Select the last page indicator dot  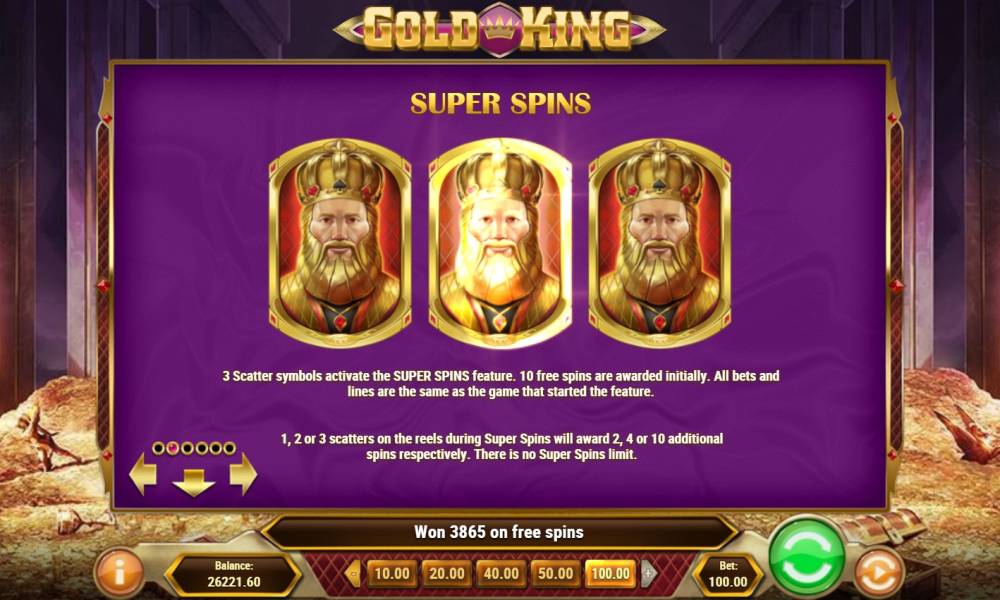[x=229, y=448]
